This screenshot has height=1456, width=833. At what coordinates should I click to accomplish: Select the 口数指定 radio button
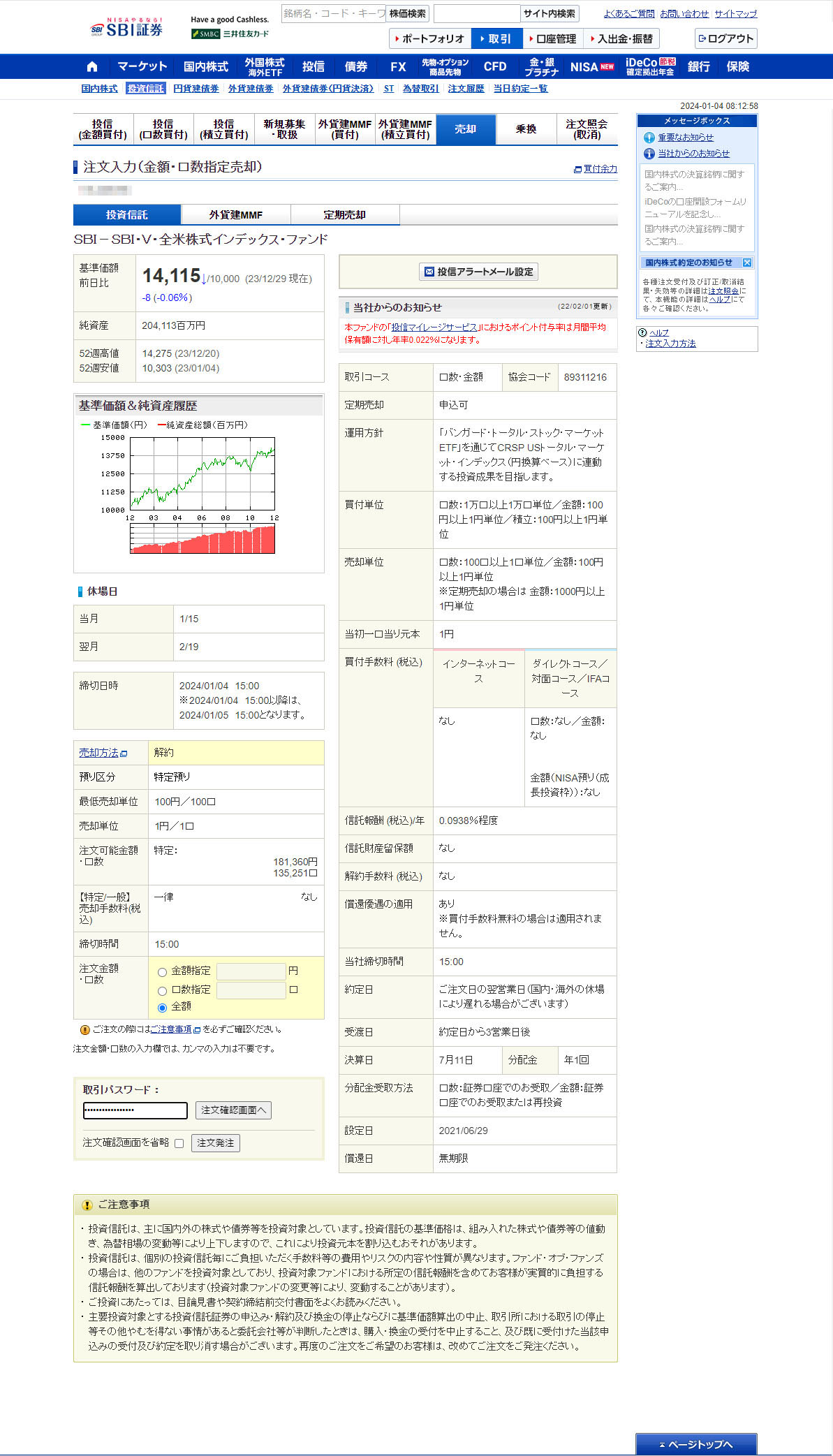click(x=162, y=991)
